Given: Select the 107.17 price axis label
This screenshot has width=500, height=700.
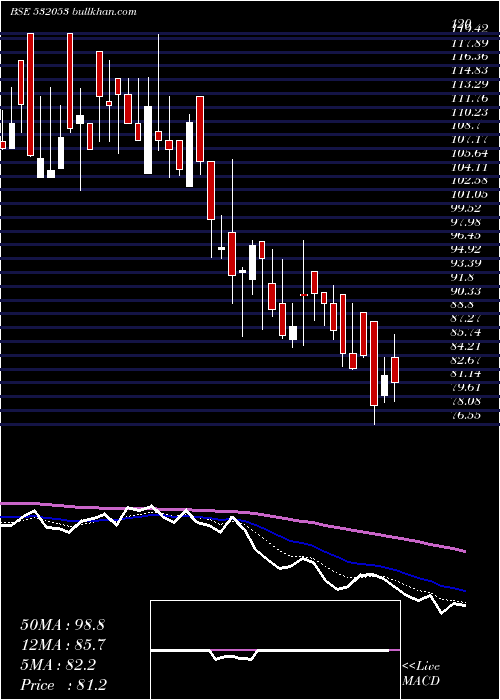Looking at the screenshot, I should 469,139.
